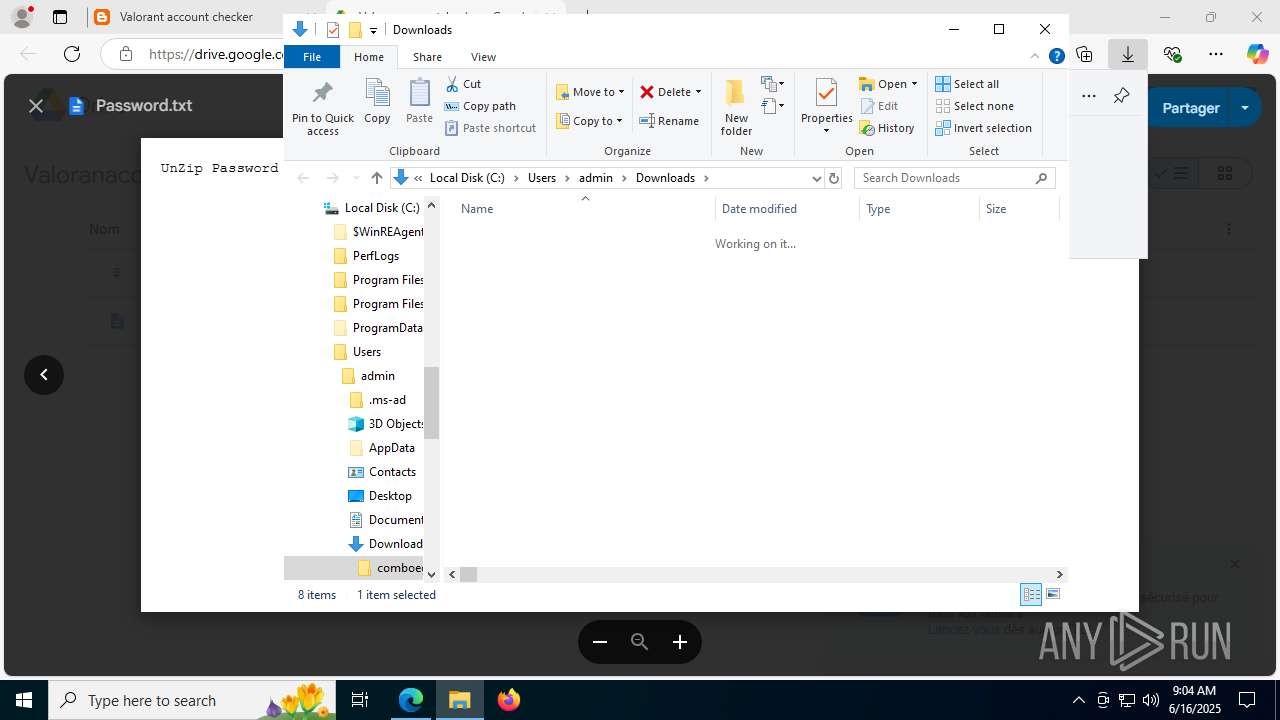1280x720 pixels.
Task: Switch to the View ribbon tab
Action: [x=483, y=57]
